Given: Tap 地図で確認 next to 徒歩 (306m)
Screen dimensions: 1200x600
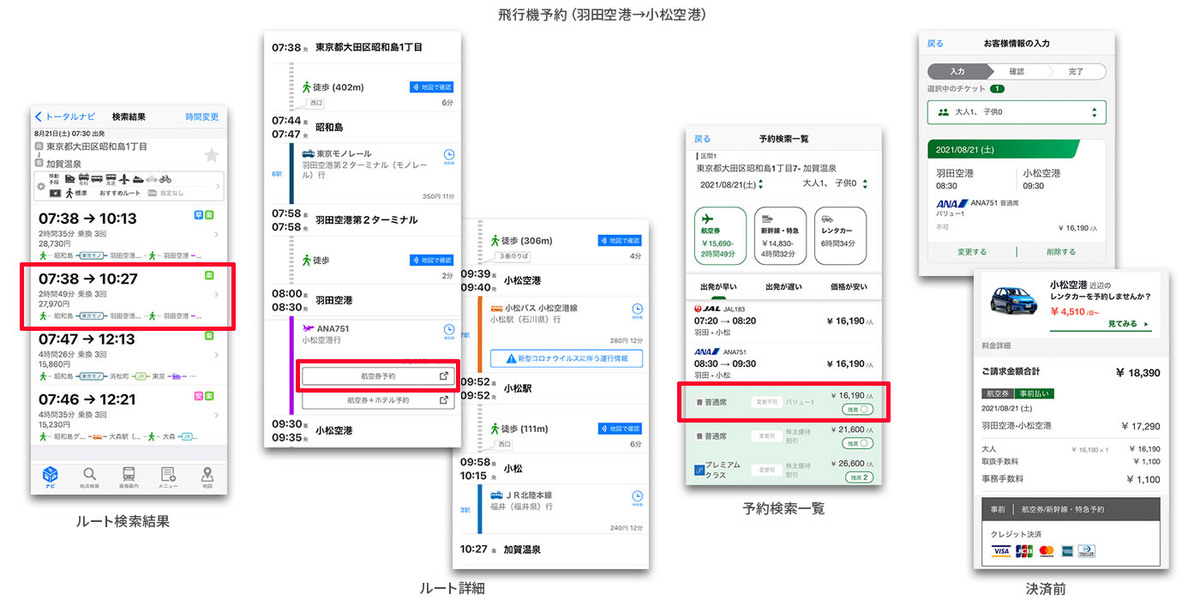Looking at the screenshot, I should tap(621, 240).
